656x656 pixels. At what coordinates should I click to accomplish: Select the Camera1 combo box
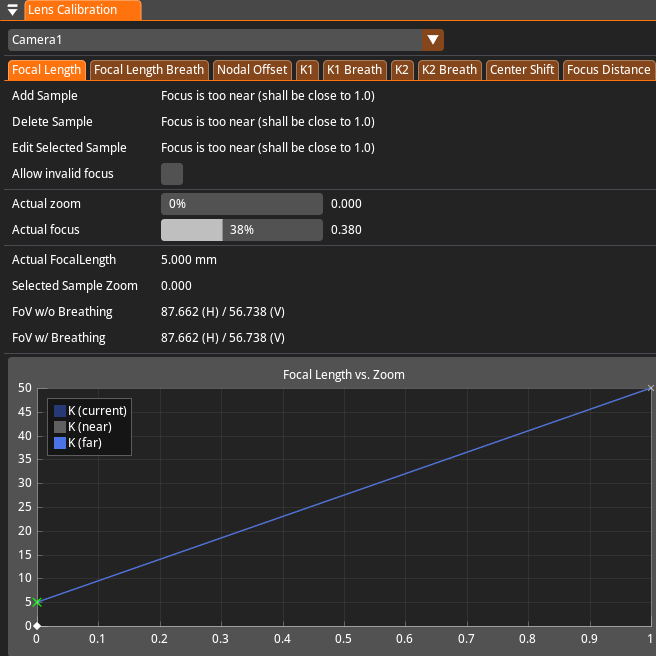tap(215, 40)
